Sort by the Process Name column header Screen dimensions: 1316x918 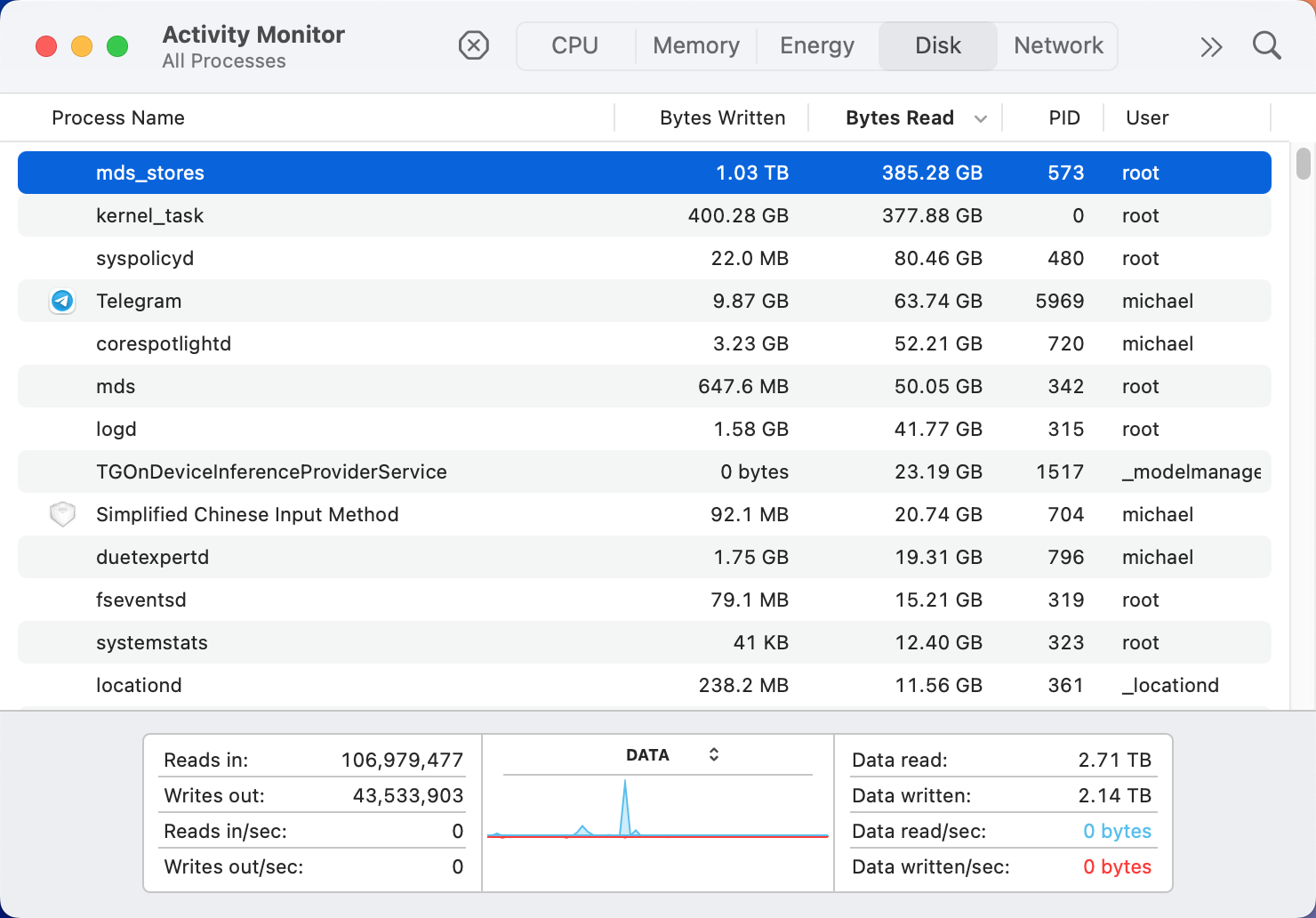(x=118, y=117)
